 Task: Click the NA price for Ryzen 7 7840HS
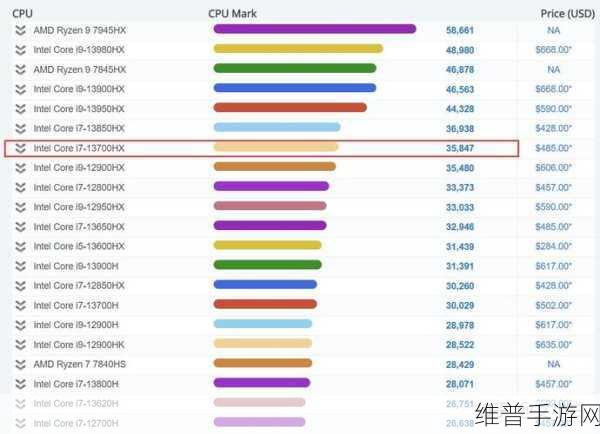553,364
